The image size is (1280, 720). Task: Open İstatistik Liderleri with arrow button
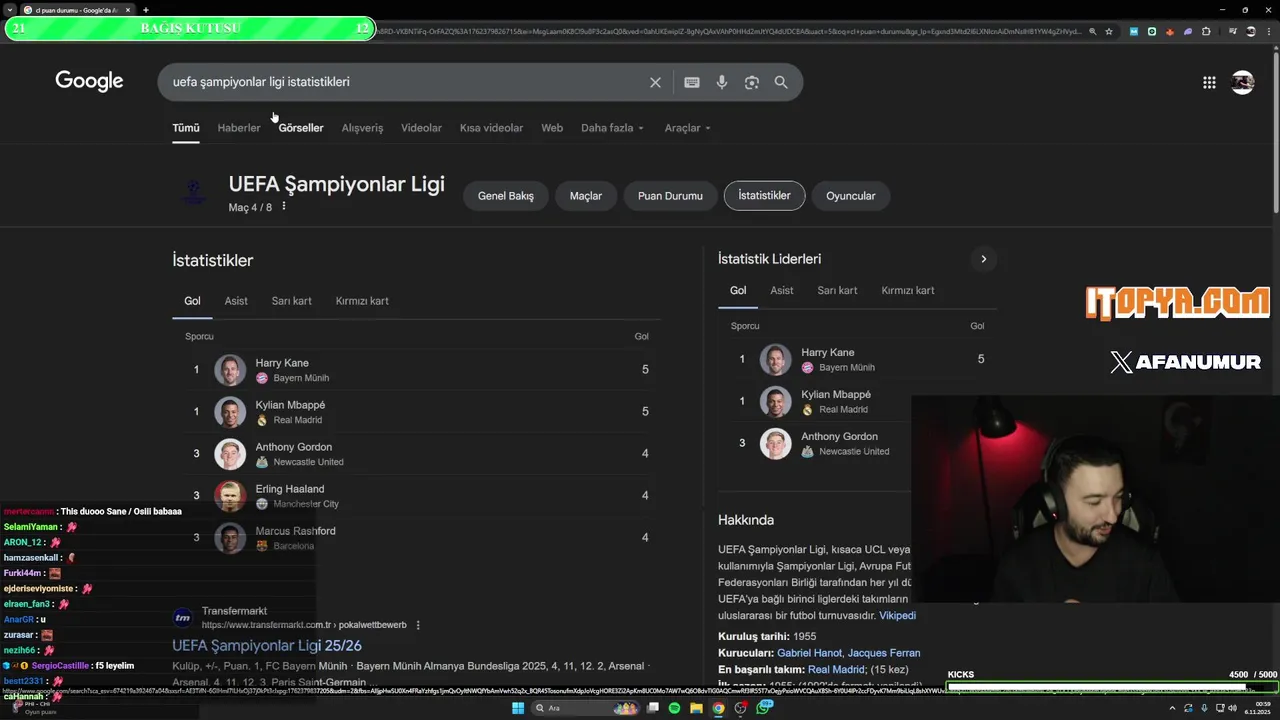click(983, 259)
